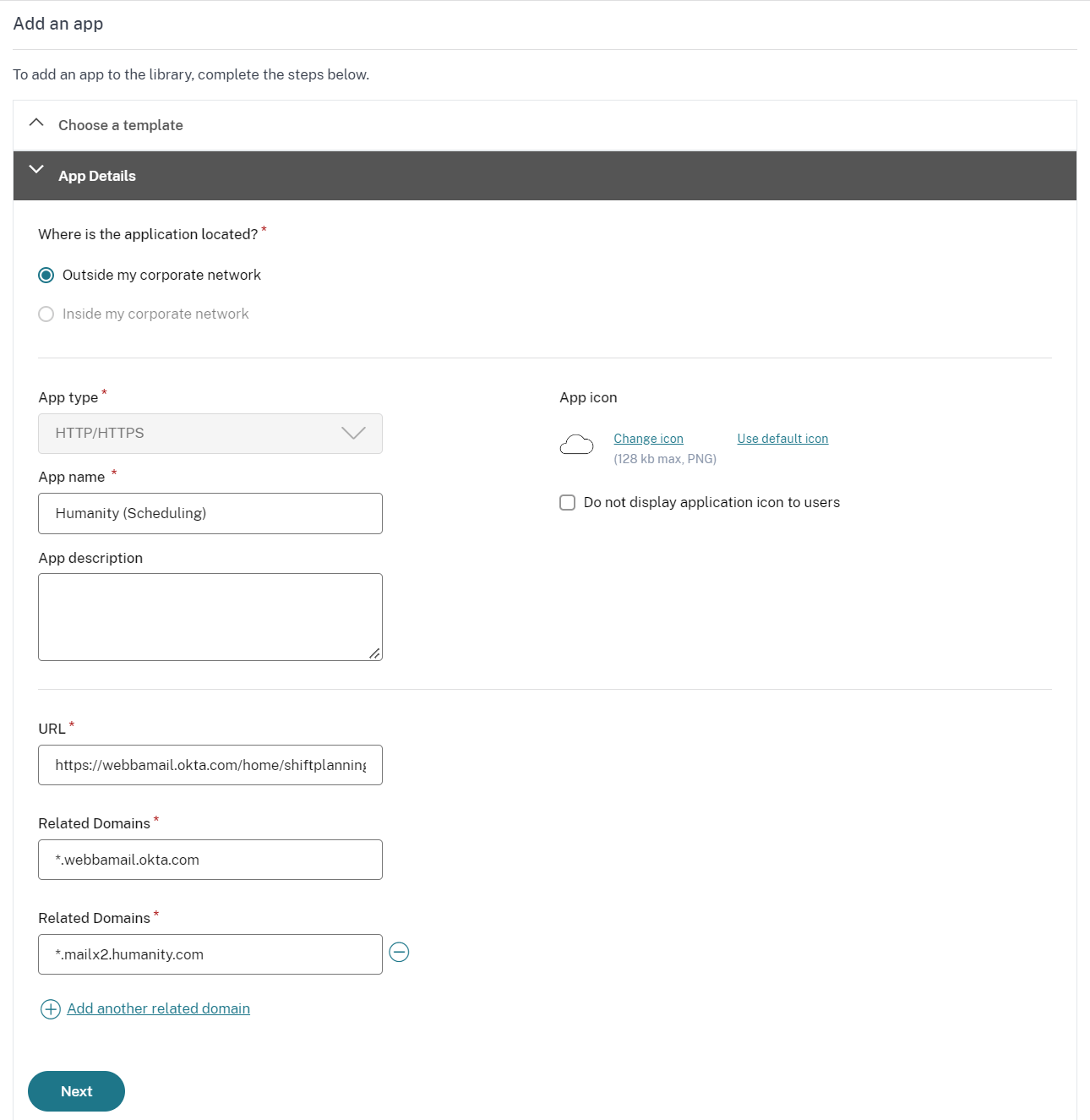This screenshot has height=1120, width=1090.
Task: Click the *.webbamail.okta.com domain field
Action: pyautogui.click(x=210, y=860)
